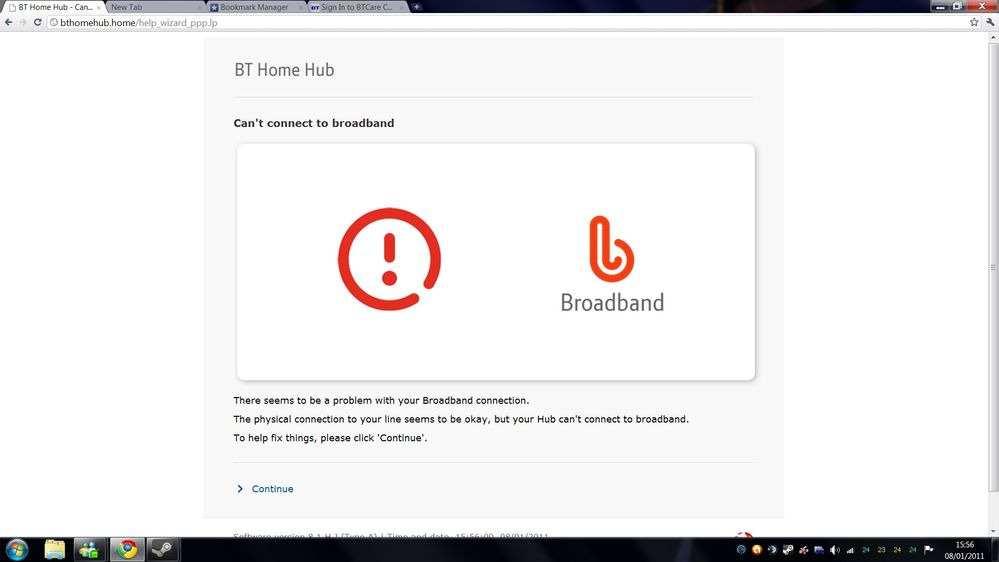The width and height of the screenshot is (999, 562).
Task: Open Action Center flag tray icon
Action: click(928, 549)
